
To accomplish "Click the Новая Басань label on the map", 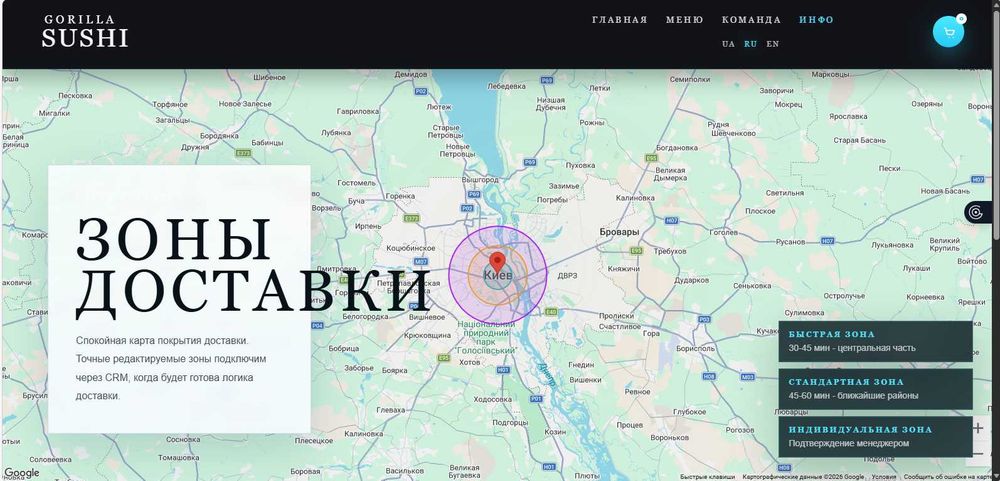I will [945, 191].
